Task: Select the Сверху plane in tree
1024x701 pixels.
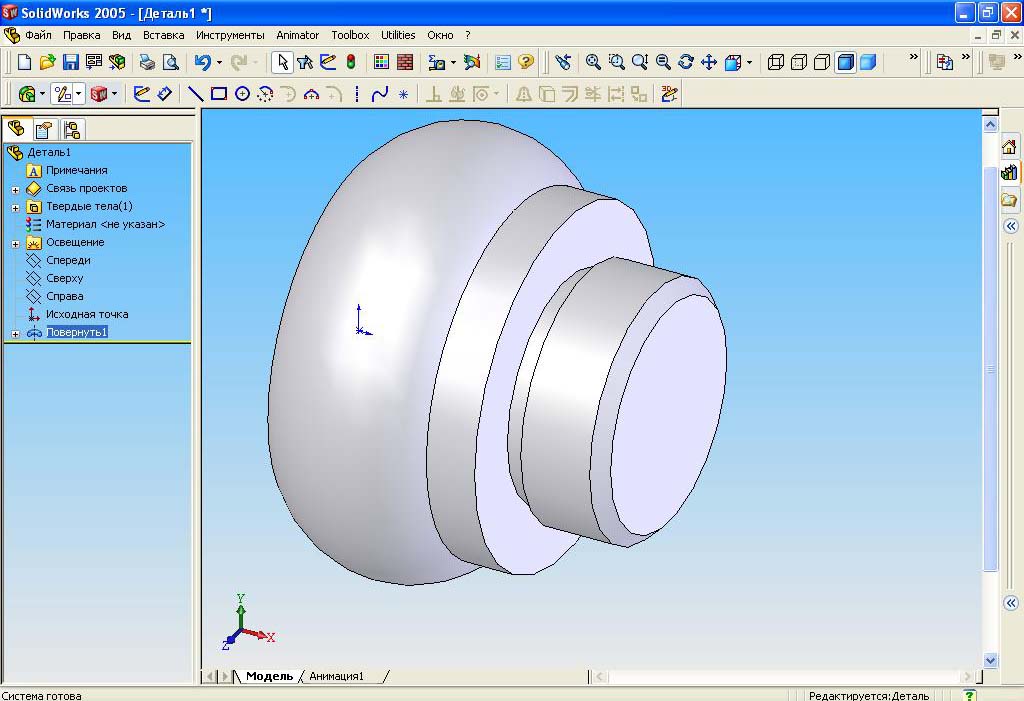Action: (65, 278)
